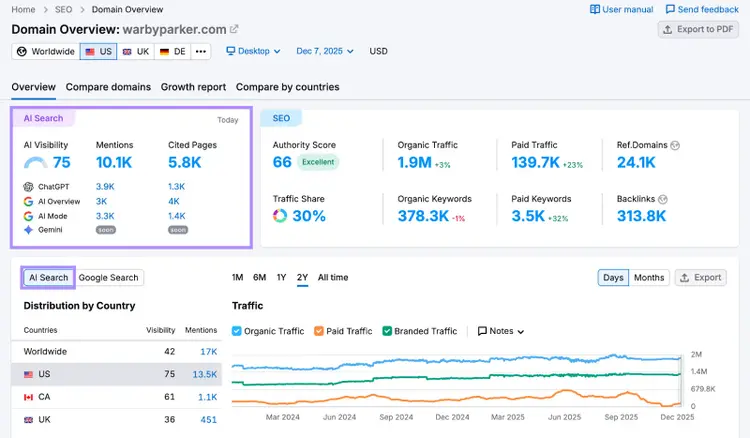Click the info icon next to Ref.Domains
This screenshot has width=750, height=438.
pyautogui.click(x=675, y=145)
